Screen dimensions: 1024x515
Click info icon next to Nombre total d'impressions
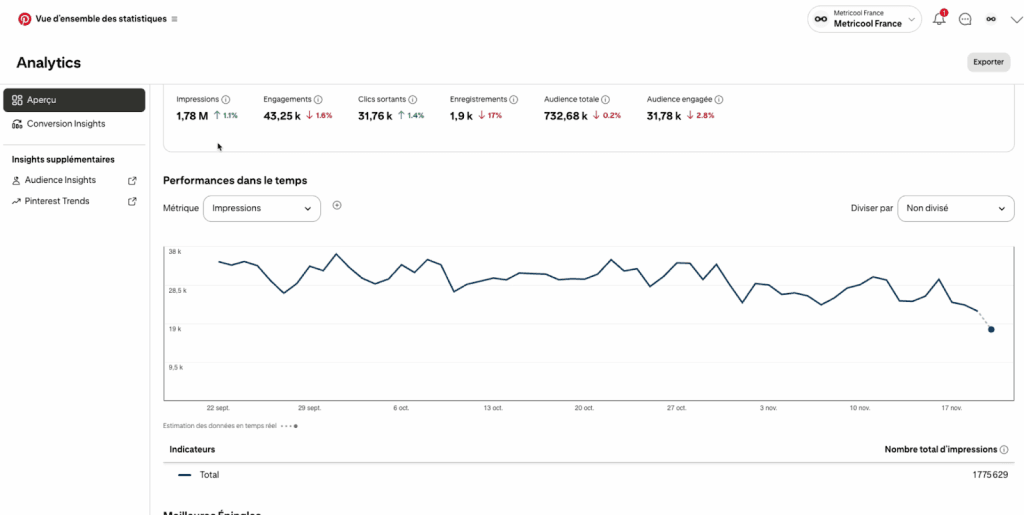1004,450
